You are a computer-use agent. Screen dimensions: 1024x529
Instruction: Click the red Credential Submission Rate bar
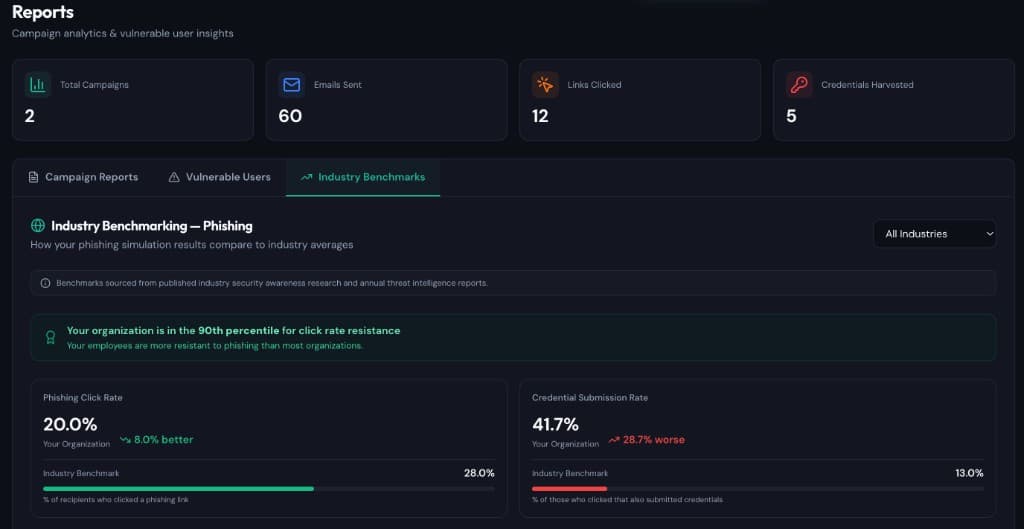click(569, 489)
